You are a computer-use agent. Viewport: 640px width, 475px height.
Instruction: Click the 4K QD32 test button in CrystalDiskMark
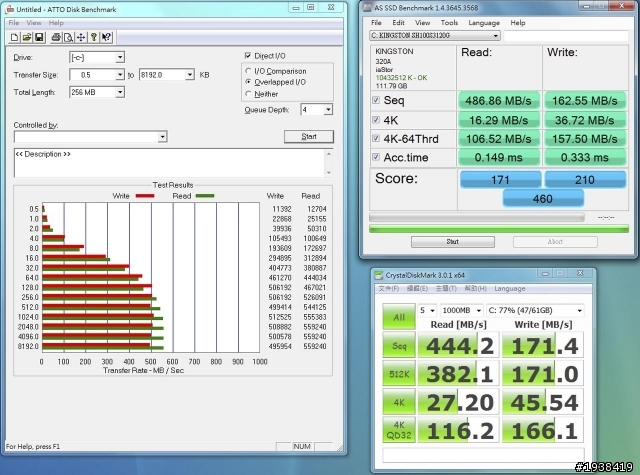click(399, 430)
